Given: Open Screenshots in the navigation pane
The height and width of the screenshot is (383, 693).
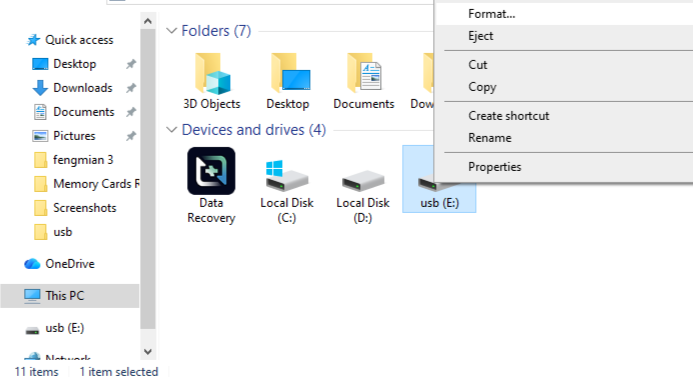Looking at the screenshot, I should point(84,208).
